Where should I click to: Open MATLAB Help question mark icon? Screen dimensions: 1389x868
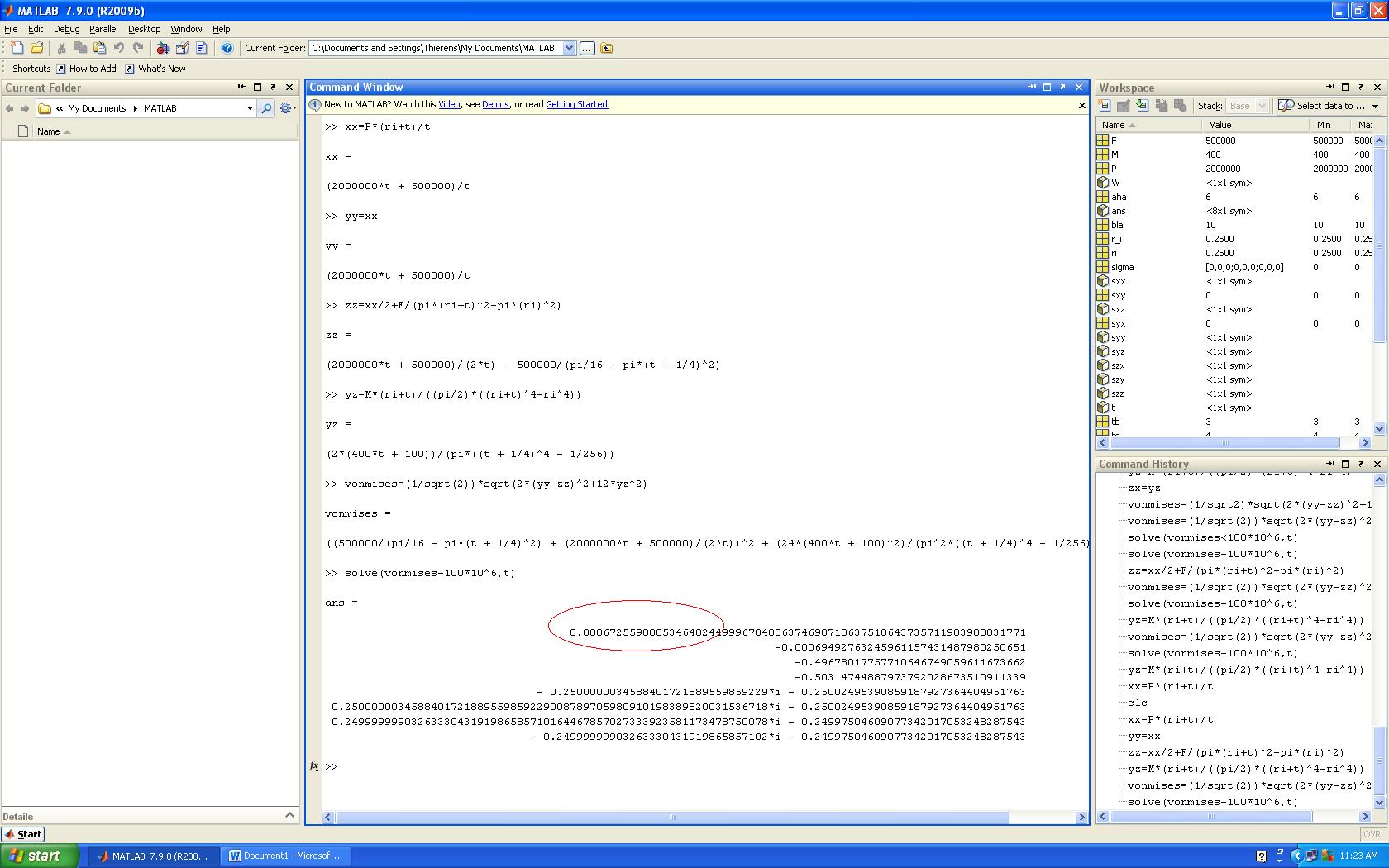tap(227, 48)
